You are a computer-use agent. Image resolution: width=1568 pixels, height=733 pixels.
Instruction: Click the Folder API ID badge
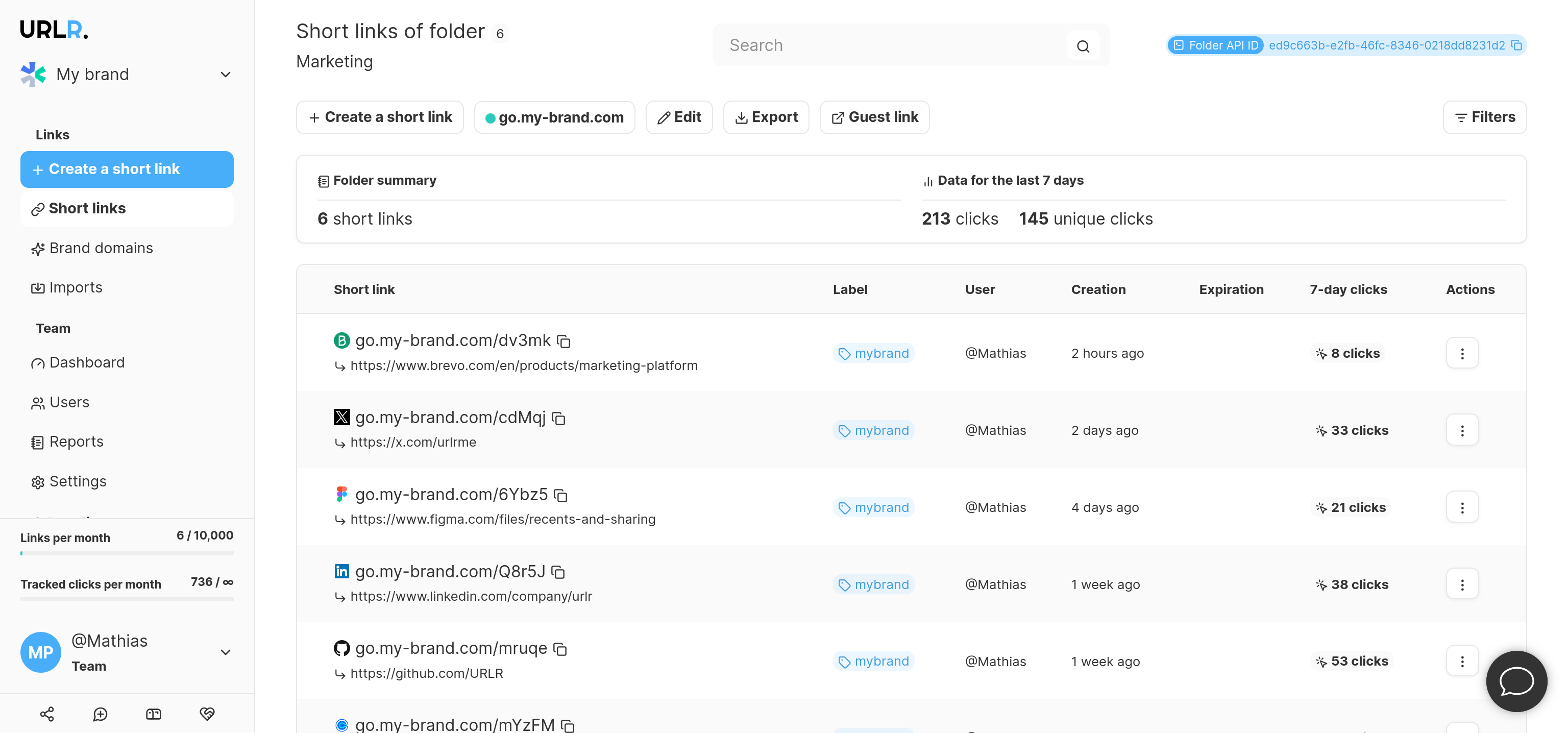[x=1215, y=45]
